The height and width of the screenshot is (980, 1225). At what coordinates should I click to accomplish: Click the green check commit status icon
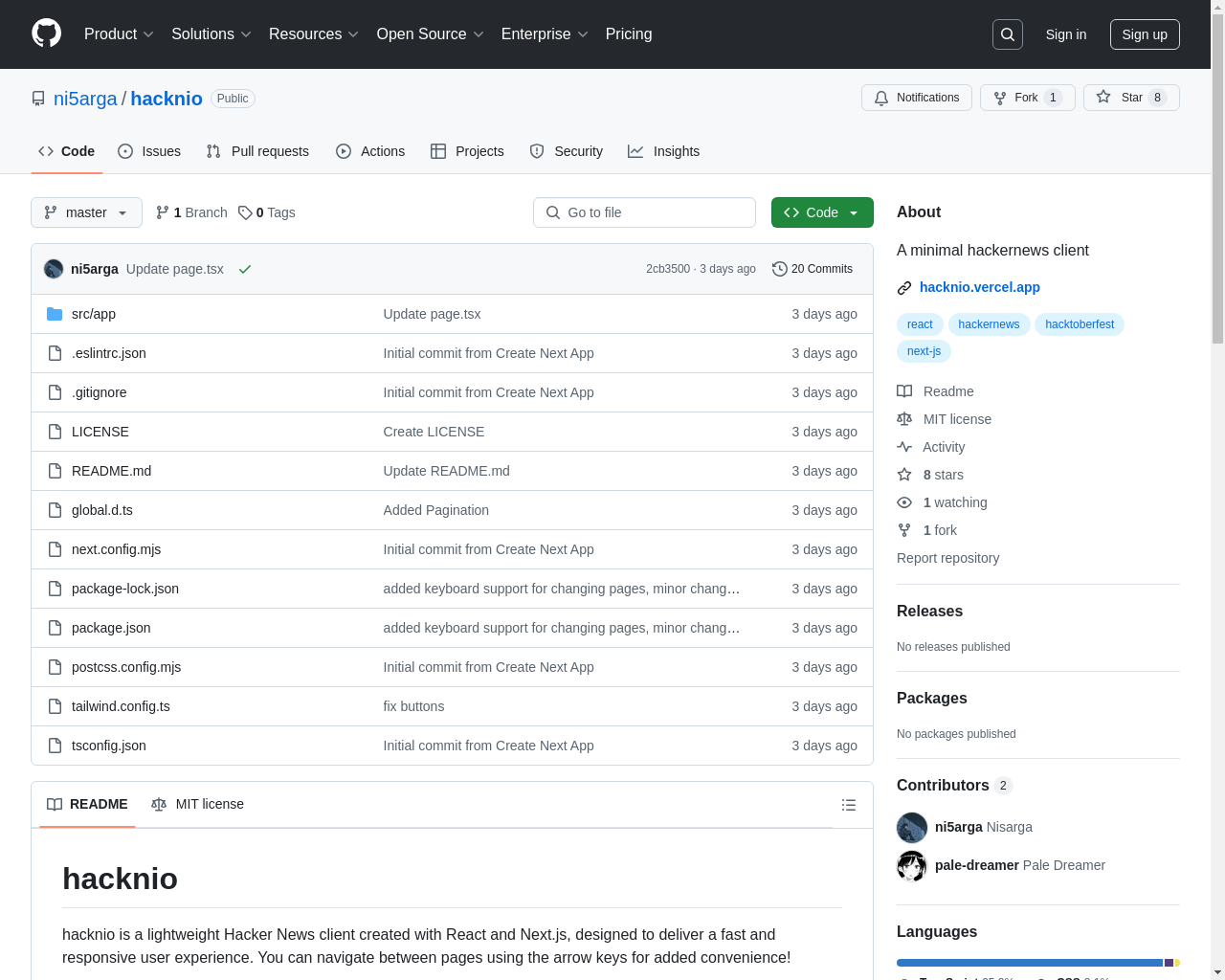245,269
